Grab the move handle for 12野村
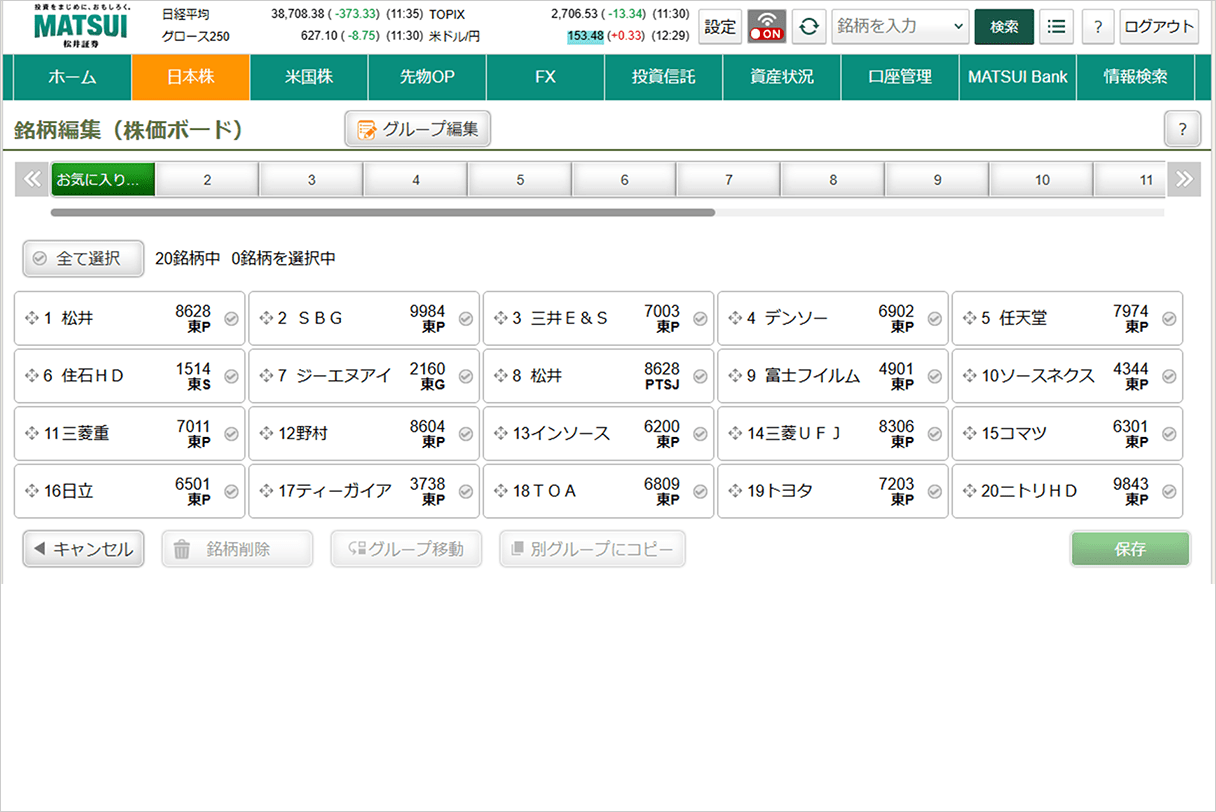The width and height of the screenshot is (1216, 812). (266, 434)
